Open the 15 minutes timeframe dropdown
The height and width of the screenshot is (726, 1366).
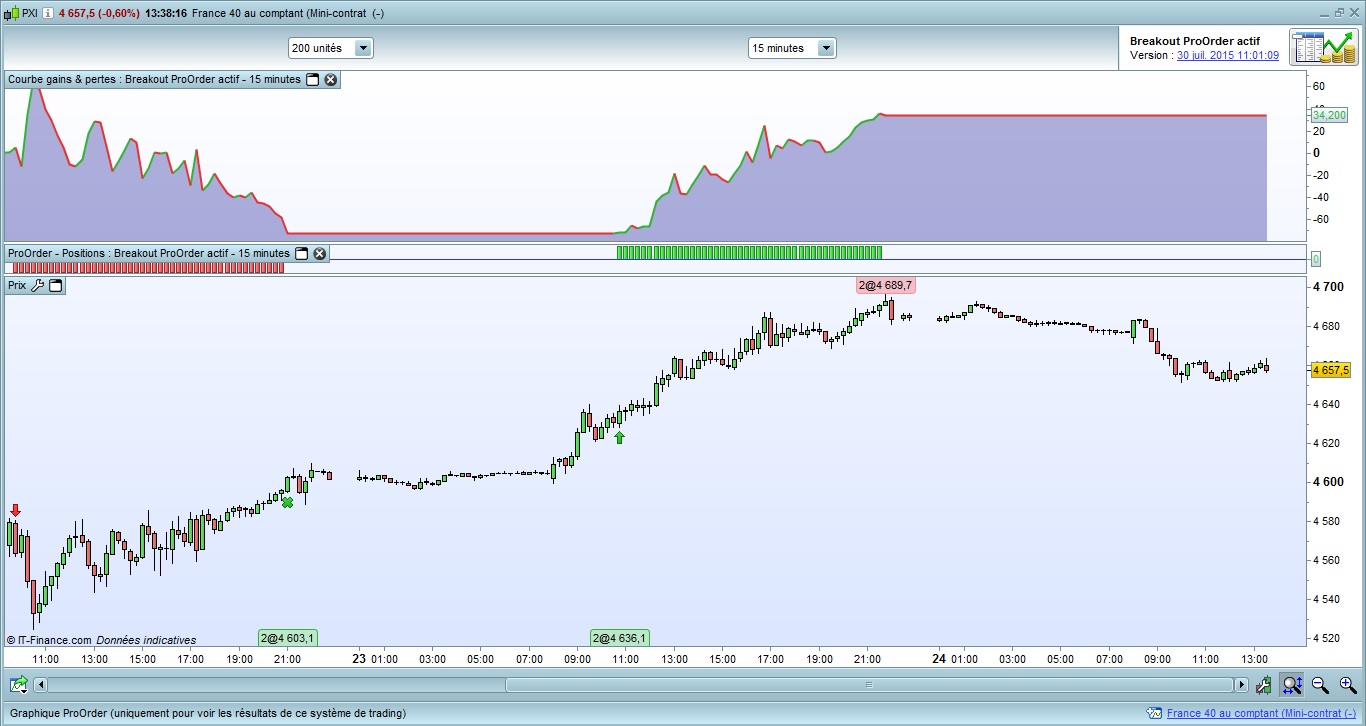click(792, 48)
